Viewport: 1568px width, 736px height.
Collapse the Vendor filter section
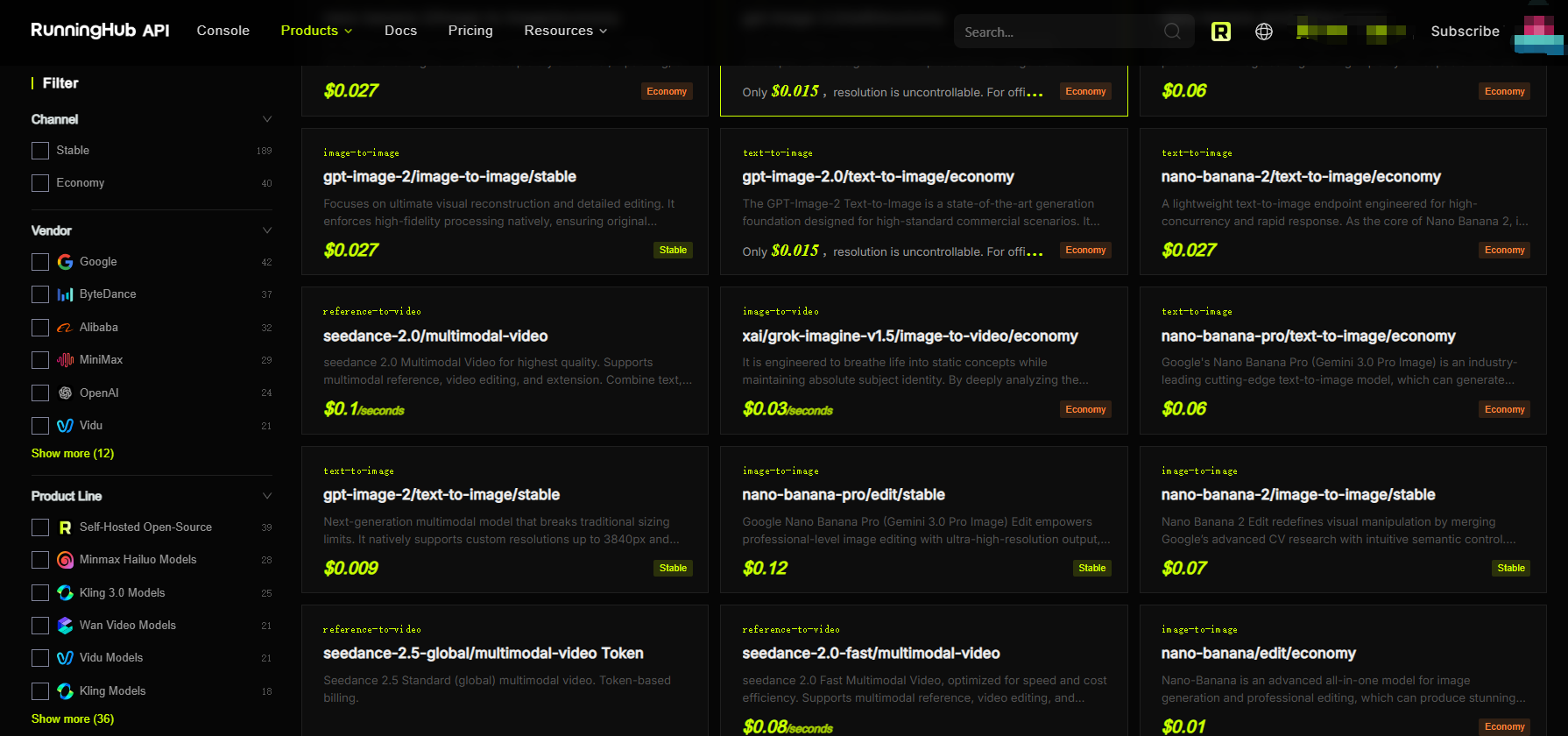267,230
